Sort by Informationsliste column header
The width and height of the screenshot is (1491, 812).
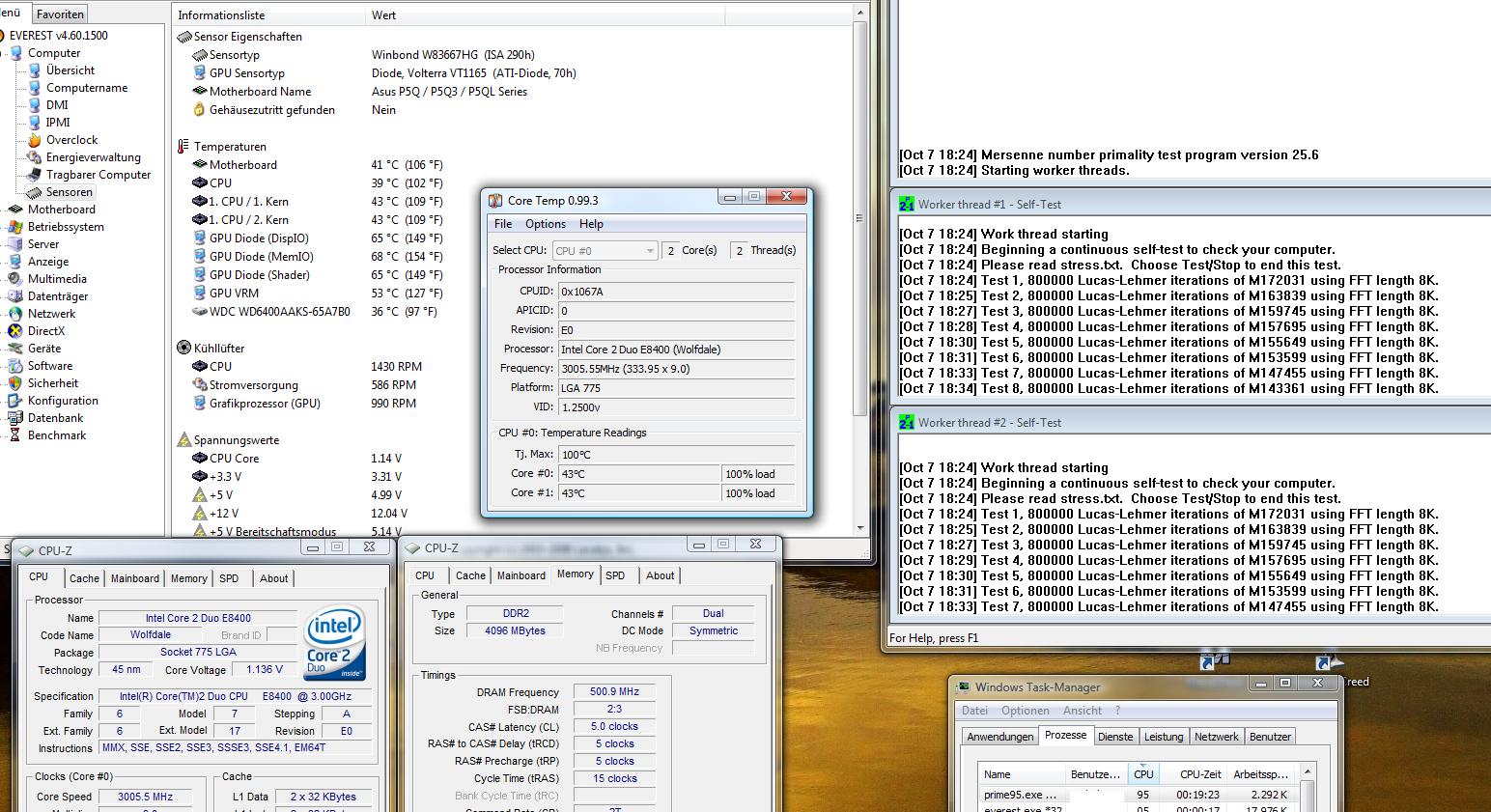tap(269, 15)
